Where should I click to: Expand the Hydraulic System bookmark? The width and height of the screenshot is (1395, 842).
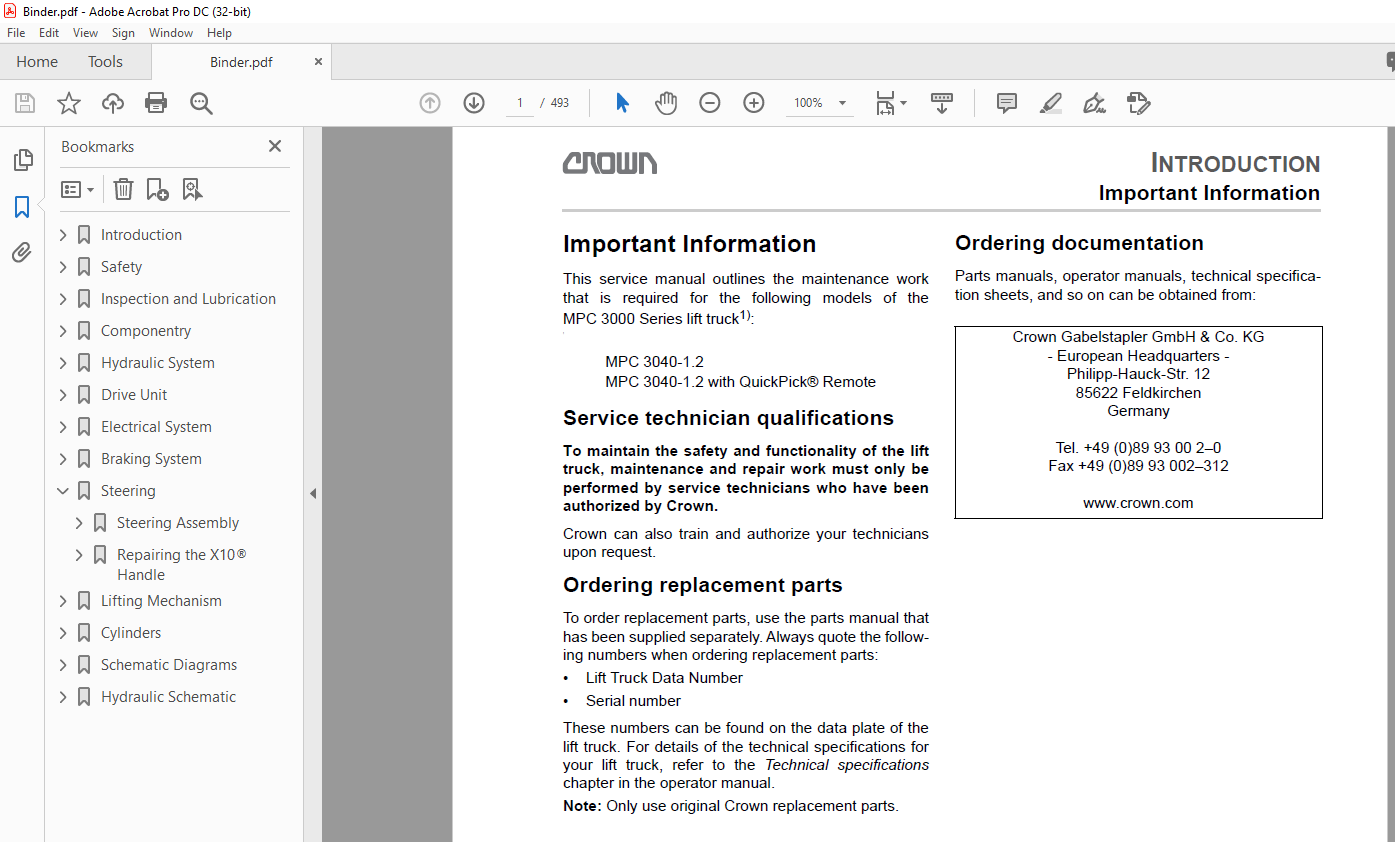[64, 363]
